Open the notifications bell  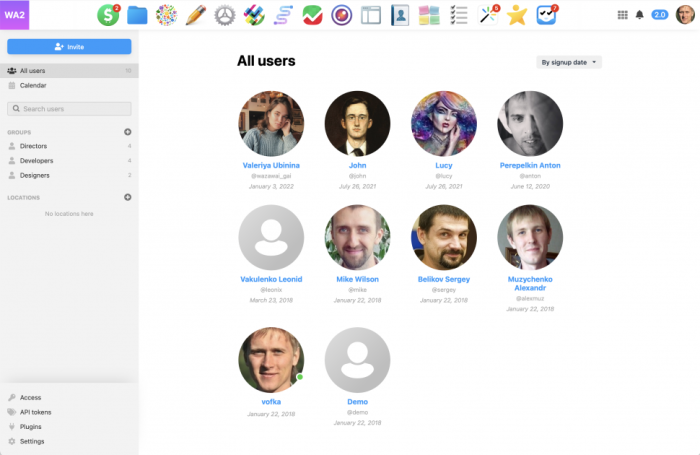coord(640,15)
